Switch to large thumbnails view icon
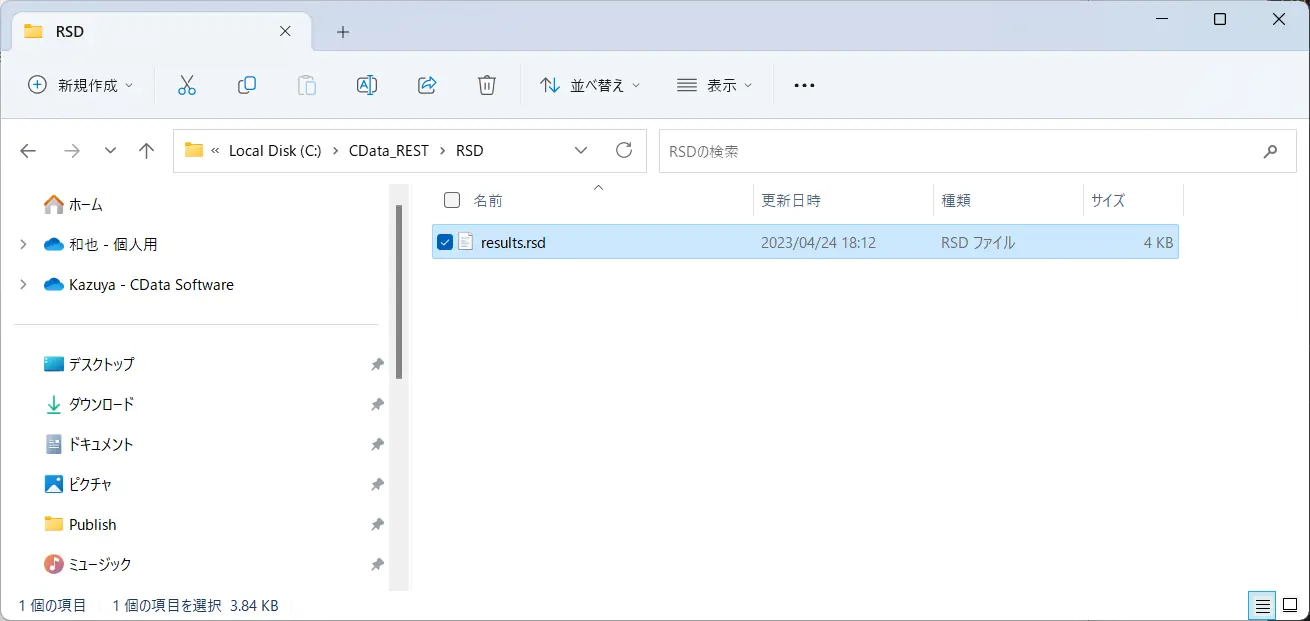The height and width of the screenshot is (621, 1310). (1290, 605)
